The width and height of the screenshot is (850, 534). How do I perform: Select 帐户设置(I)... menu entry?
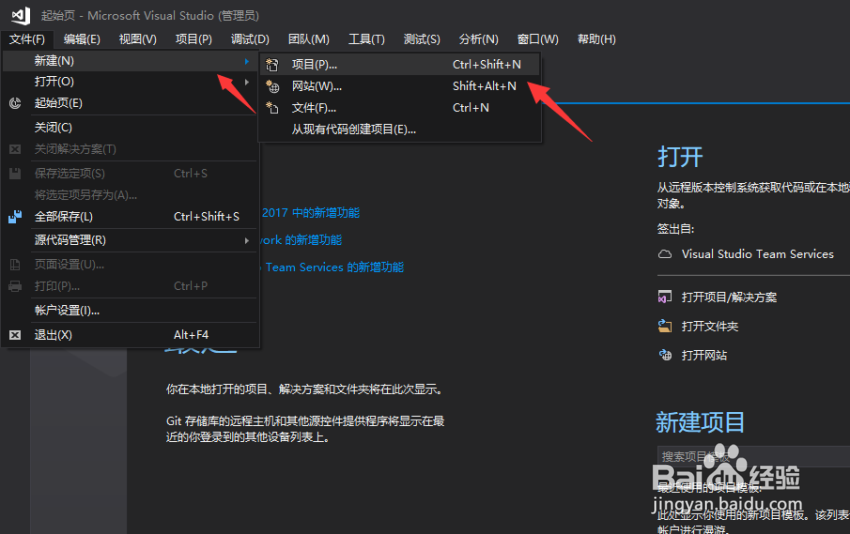pyautogui.click(x=130, y=311)
